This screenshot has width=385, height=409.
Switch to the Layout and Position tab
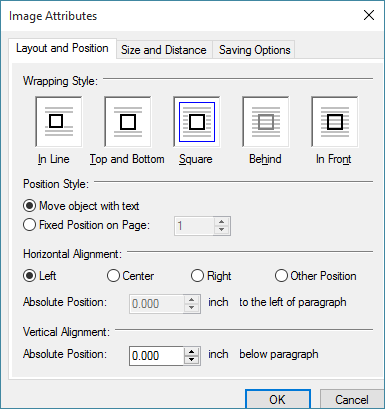tap(62, 49)
